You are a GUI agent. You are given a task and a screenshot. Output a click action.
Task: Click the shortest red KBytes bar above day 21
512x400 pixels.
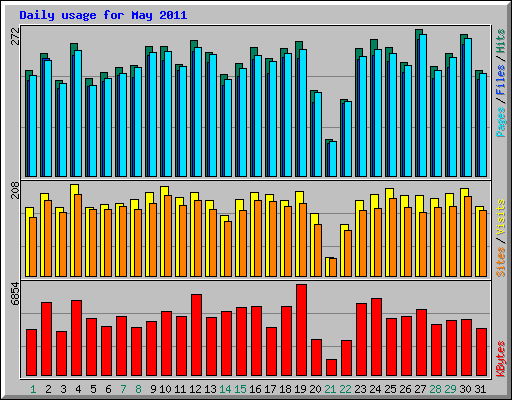(331, 368)
